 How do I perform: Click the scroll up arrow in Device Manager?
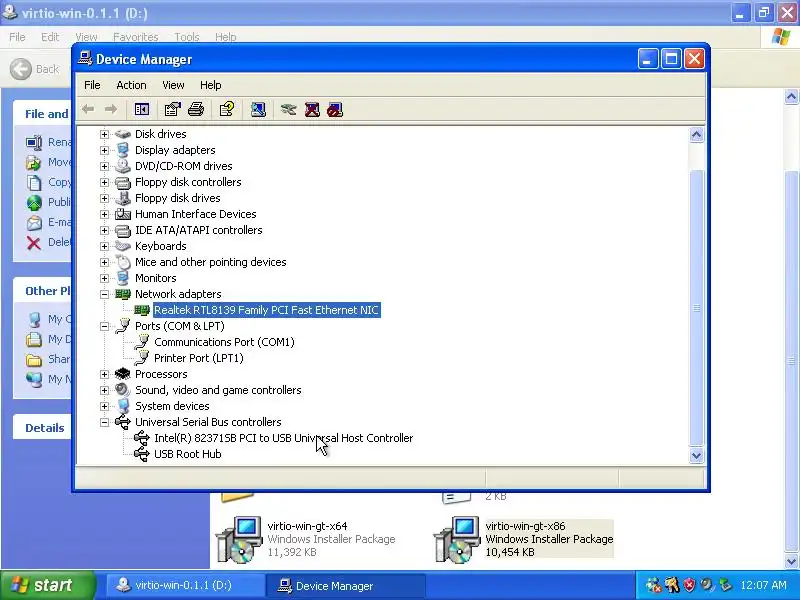[x=696, y=135]
